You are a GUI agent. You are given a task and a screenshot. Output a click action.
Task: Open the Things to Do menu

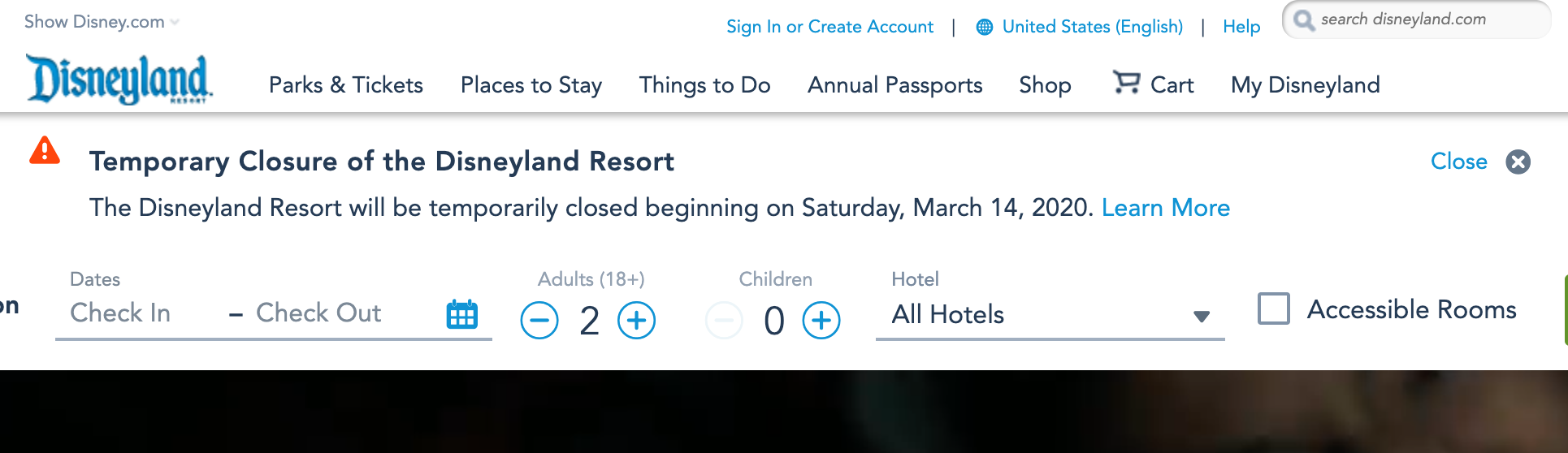(704, 85)
